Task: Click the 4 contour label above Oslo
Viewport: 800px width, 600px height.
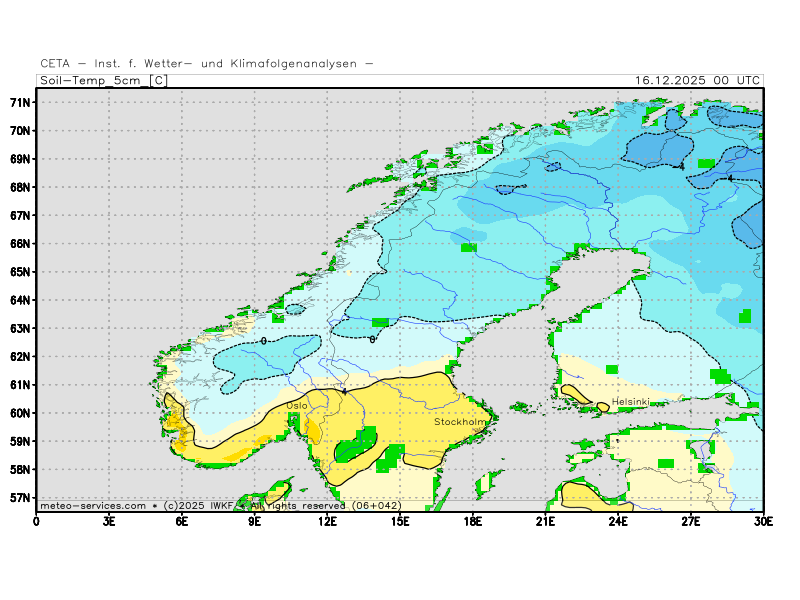Action: tap(344, 391)
